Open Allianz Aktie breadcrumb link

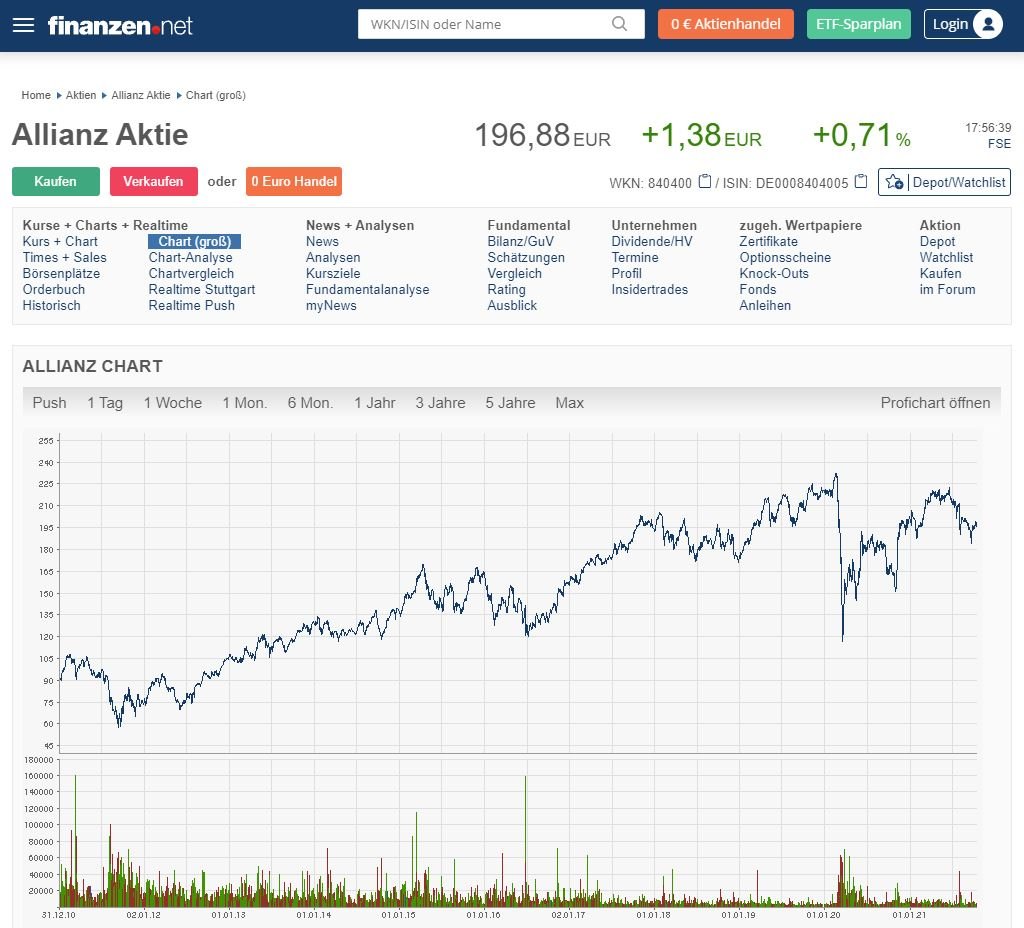pos(140,95)
